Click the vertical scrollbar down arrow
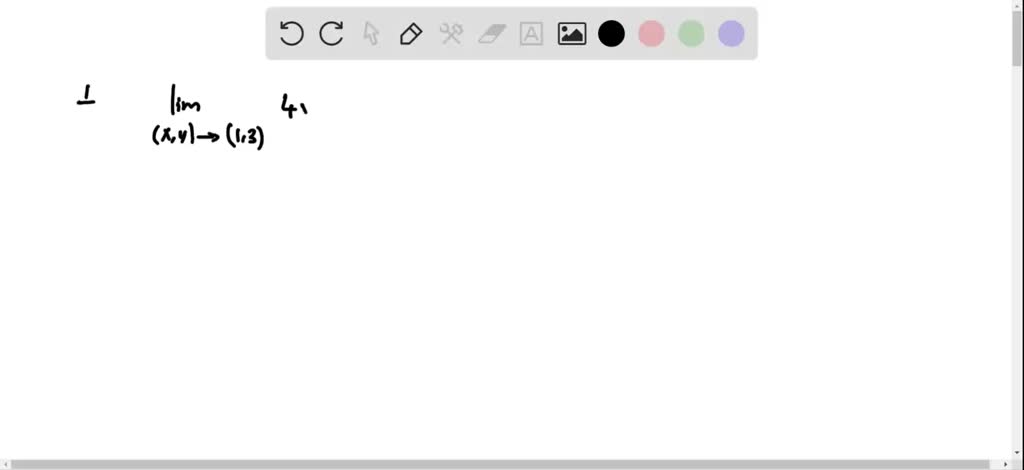The height and width of the screenshot is (470, 1024). pos(1017,453)
